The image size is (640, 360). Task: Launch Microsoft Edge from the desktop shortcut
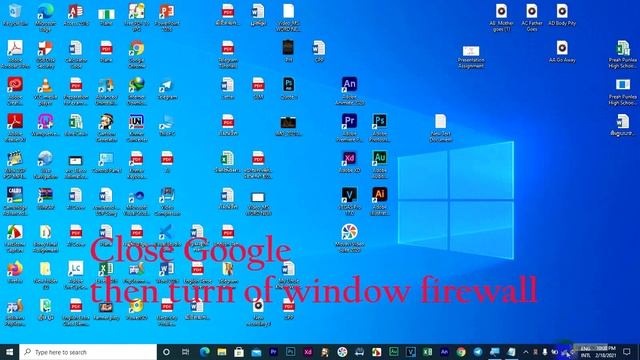click(x=45, y=18)
